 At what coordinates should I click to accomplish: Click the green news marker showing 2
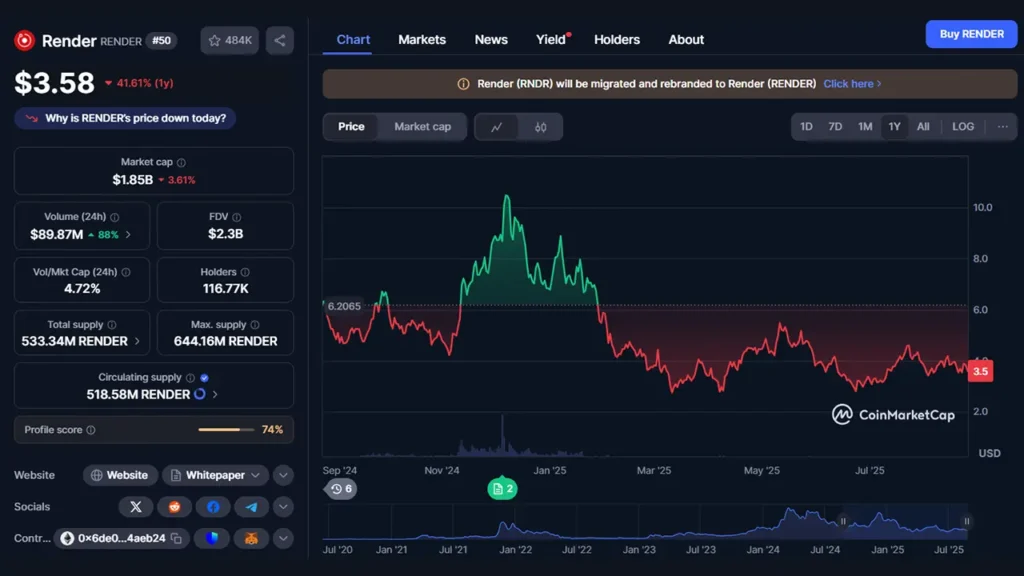[502, 488]
